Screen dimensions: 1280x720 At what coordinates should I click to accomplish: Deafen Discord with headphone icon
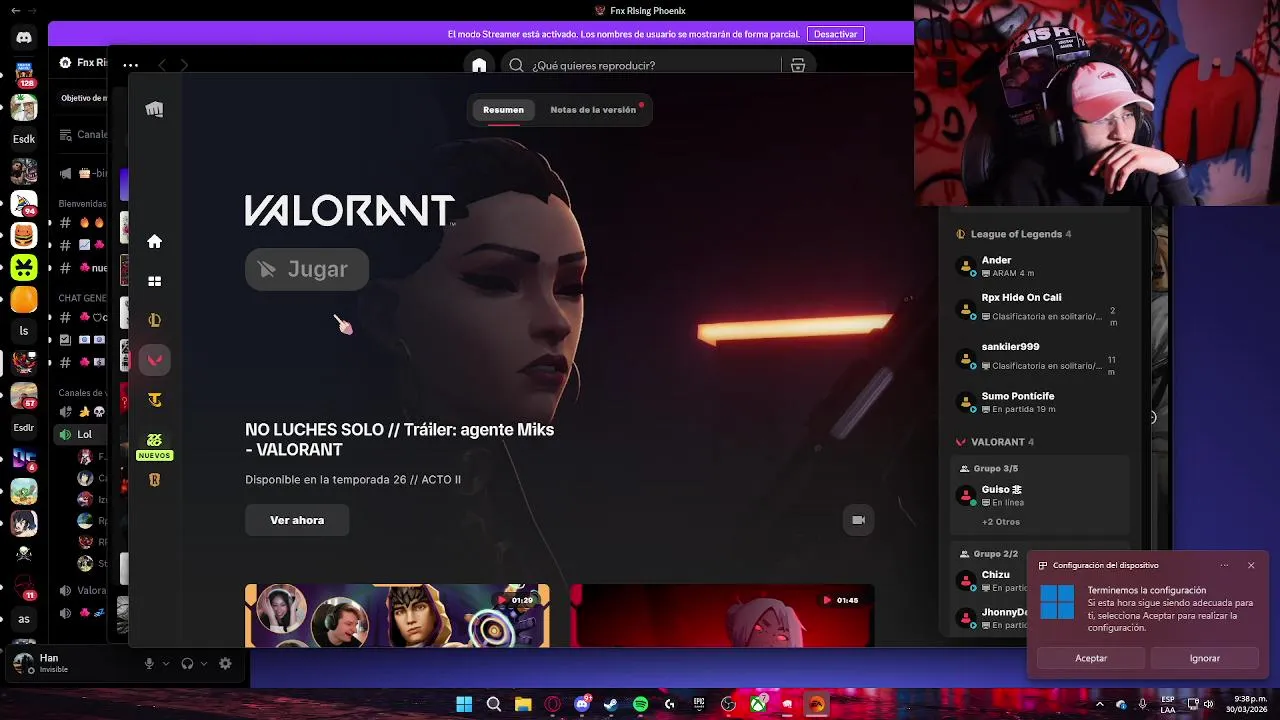(x=187, y=663)
